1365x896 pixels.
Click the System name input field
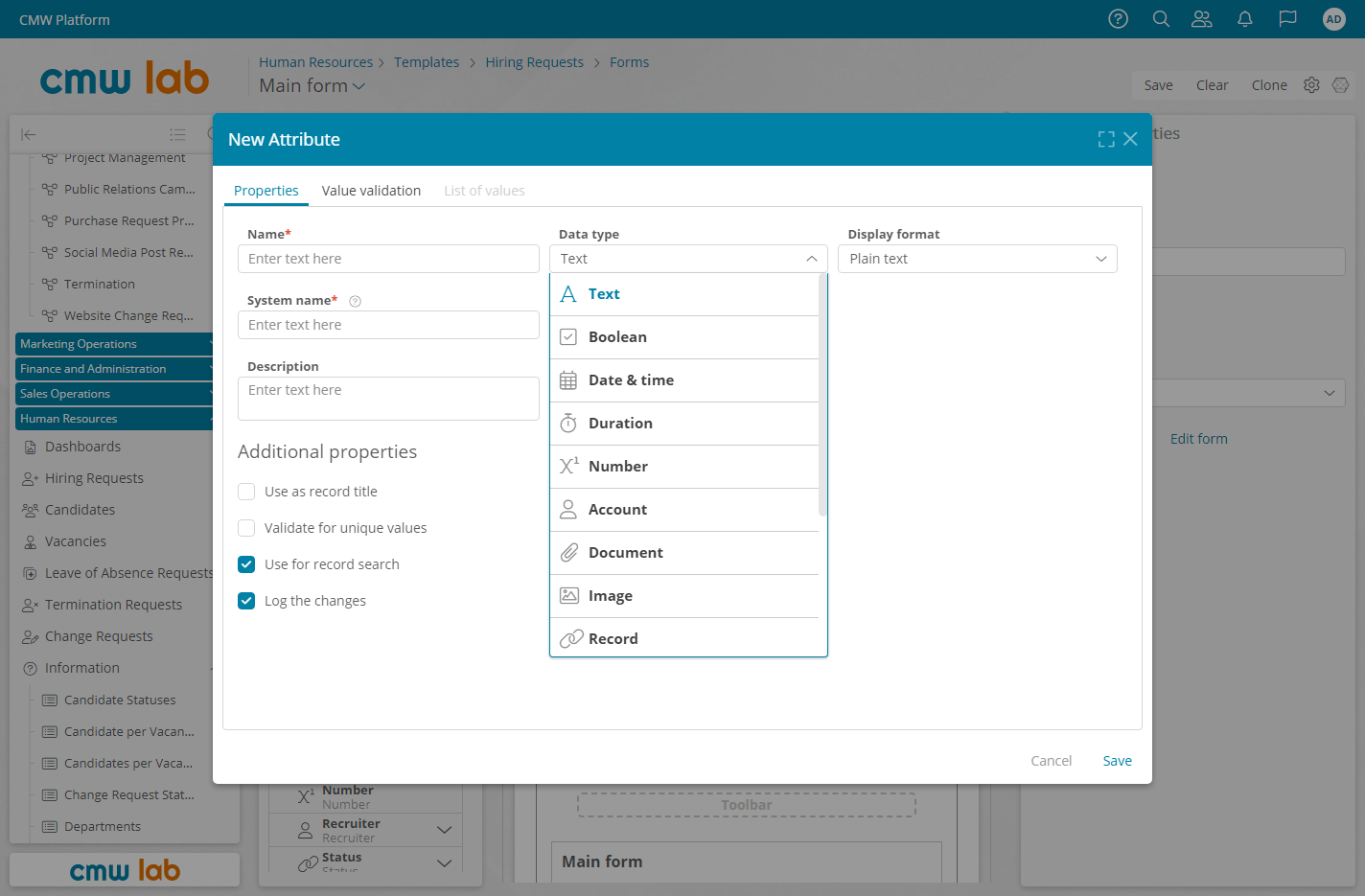388,325
